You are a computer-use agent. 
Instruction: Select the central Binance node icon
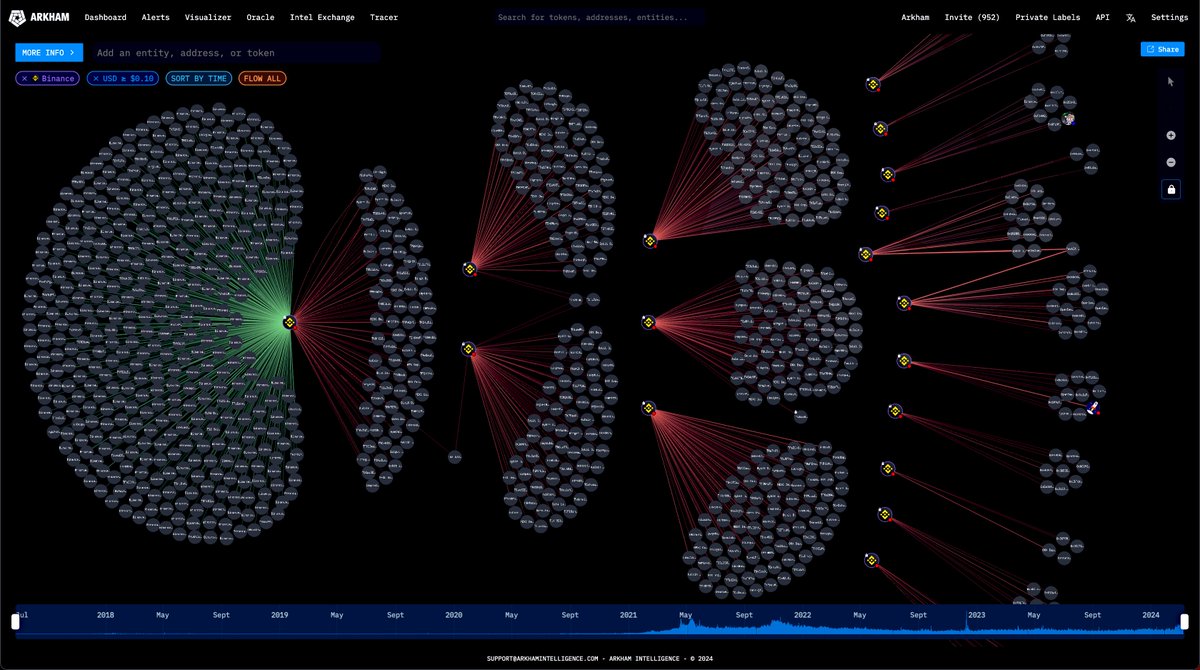point(289,323)
